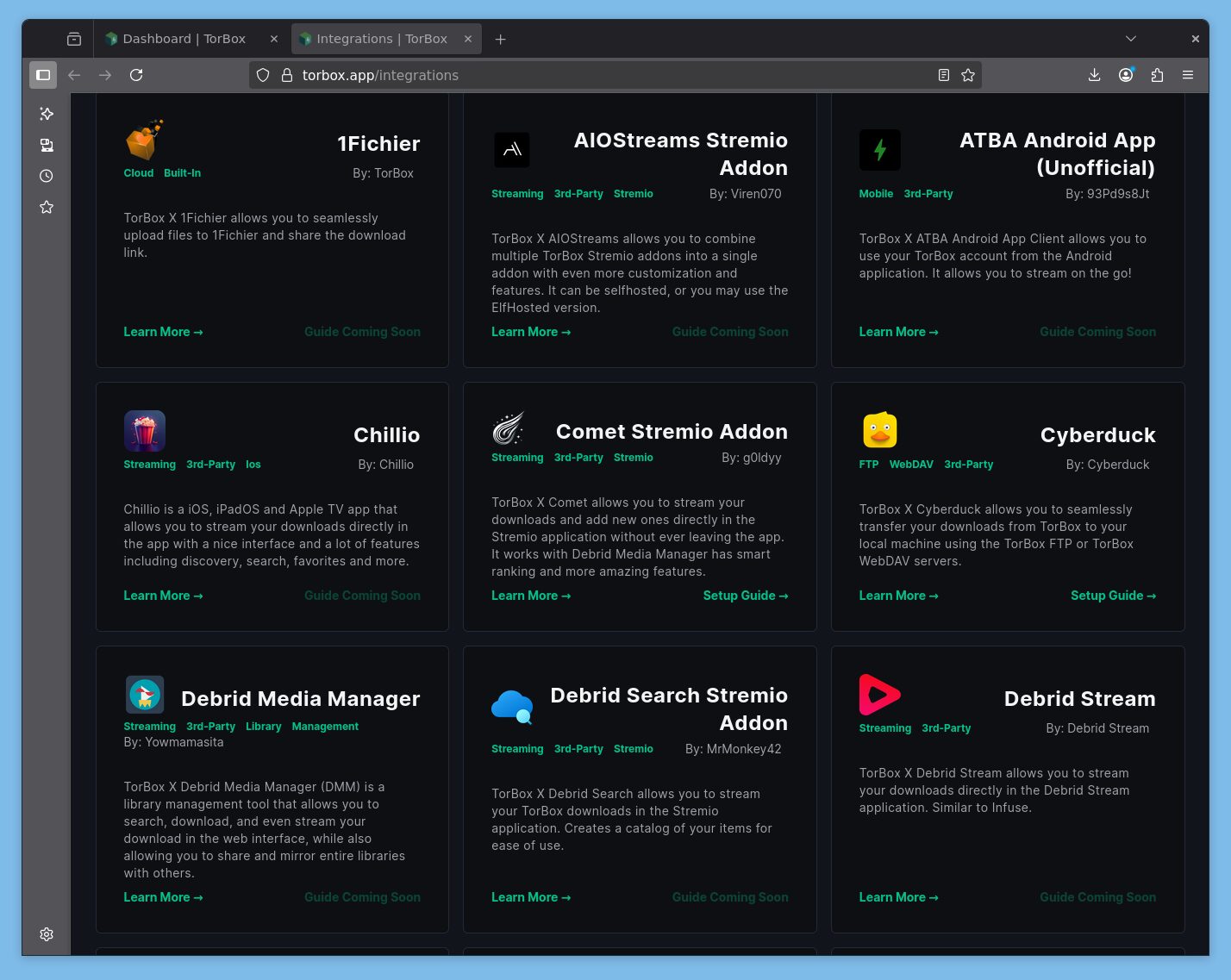Click the Management tag on Debrid Media Manager

click(325, 727)
